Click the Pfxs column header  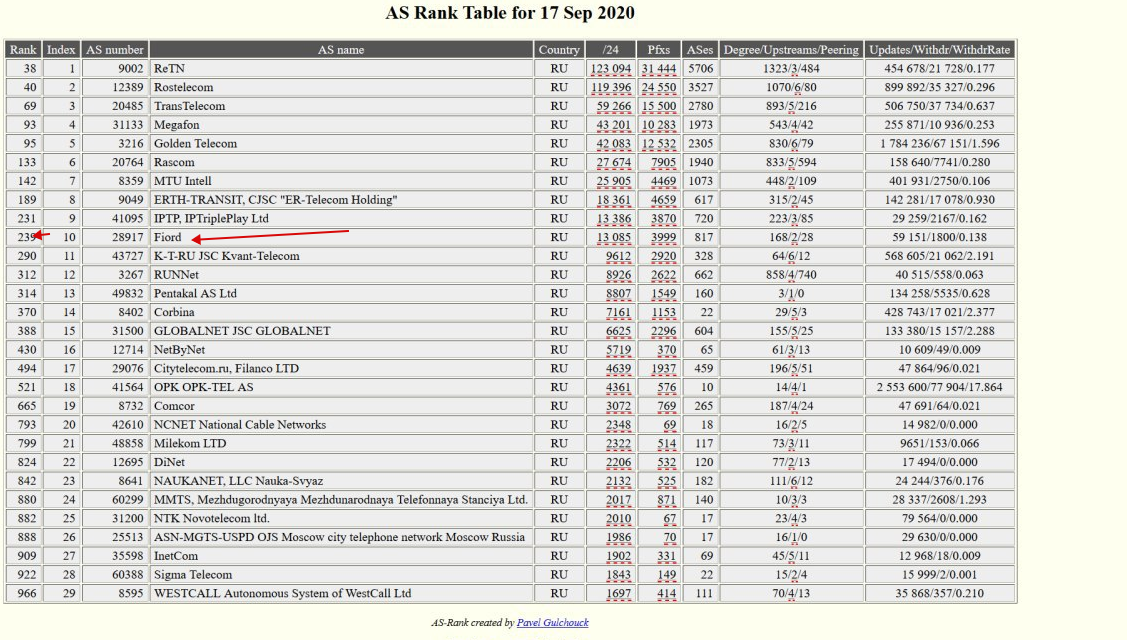658,50
